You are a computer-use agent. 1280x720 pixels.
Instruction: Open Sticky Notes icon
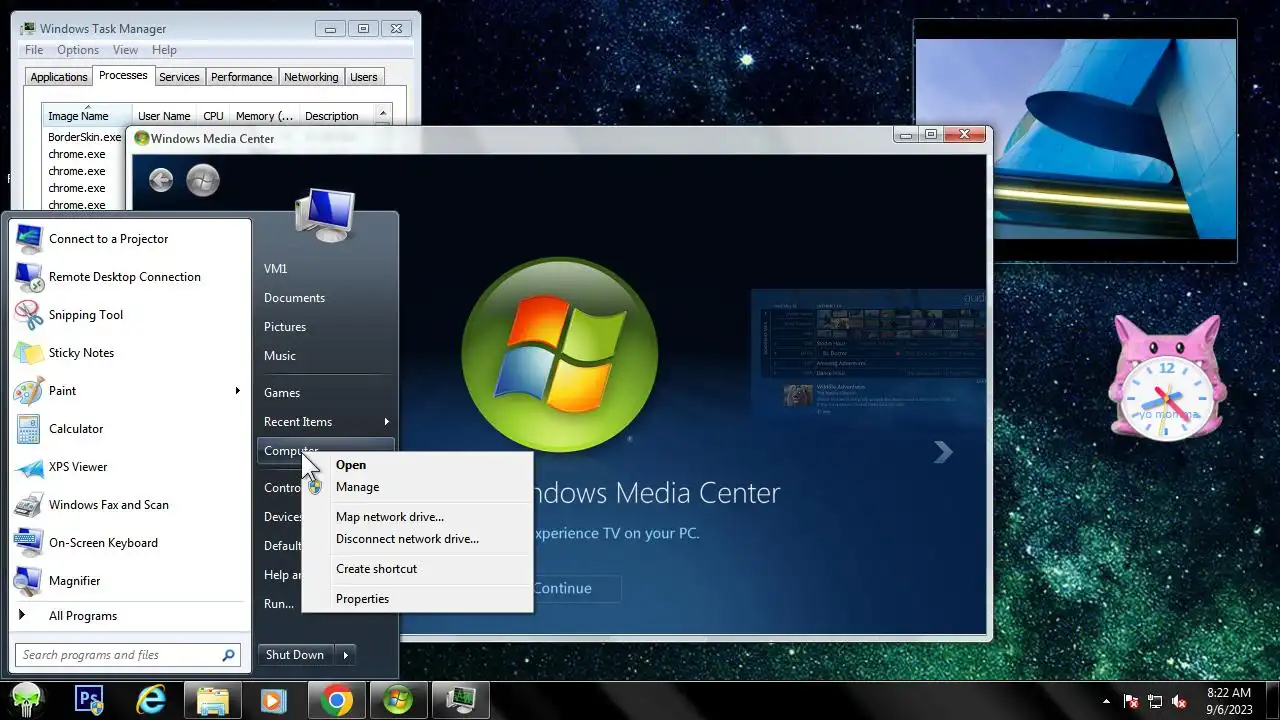[29, 353]
